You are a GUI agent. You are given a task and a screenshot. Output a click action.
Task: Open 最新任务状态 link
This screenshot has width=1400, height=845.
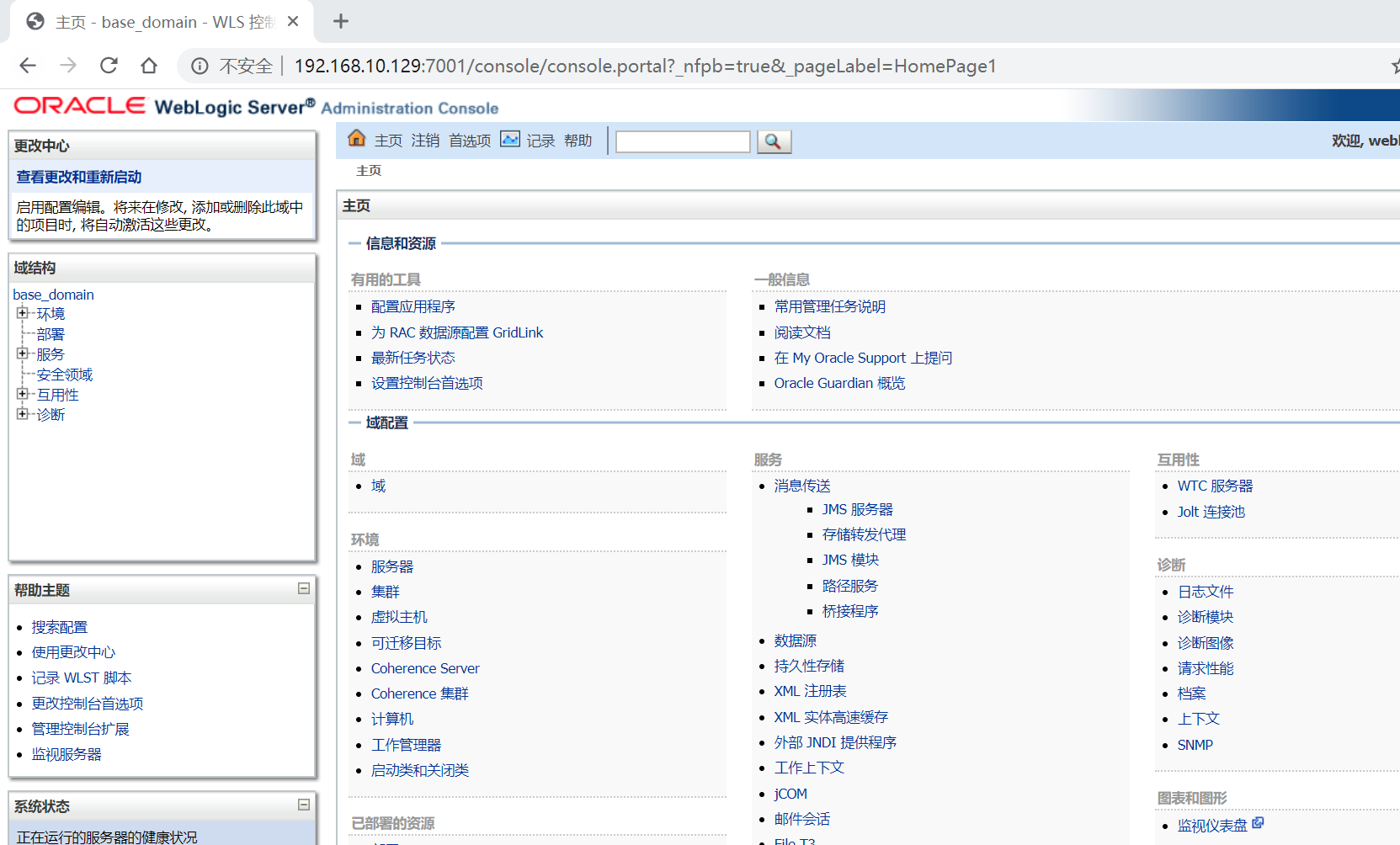click(x=413, y=358)
